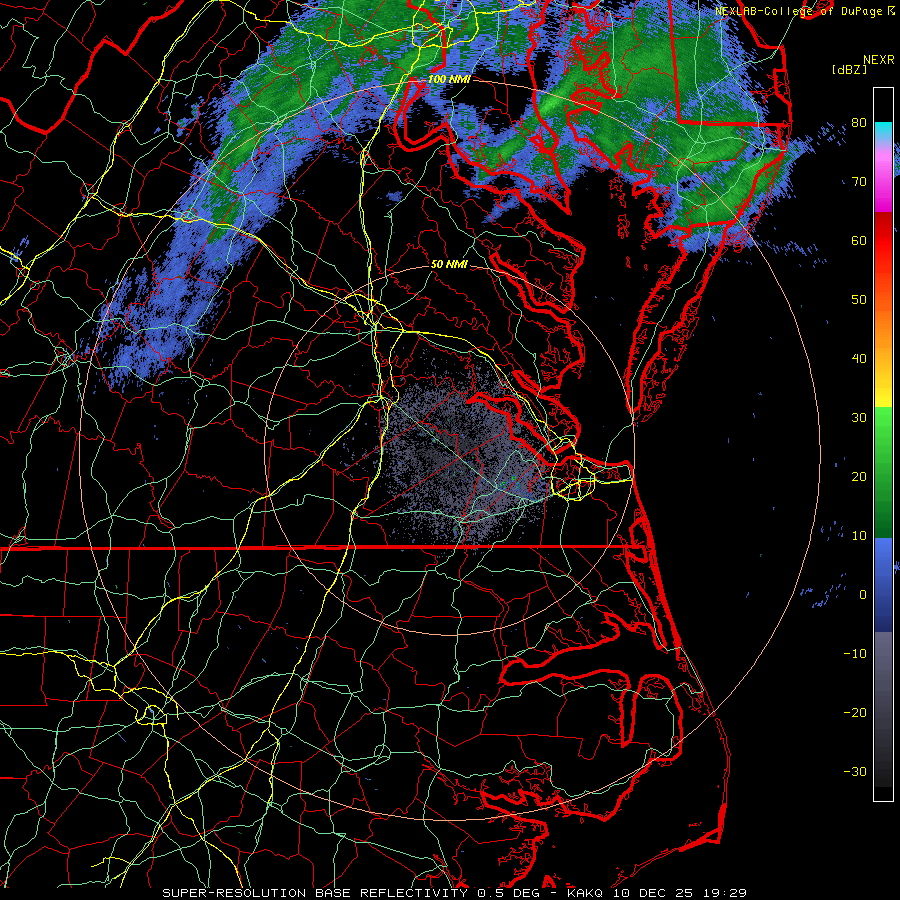Click the 40 value on the dBZ scale
The width and height of the screenshot is (900, 900).
pyautogui.click(x=859, y=359)
